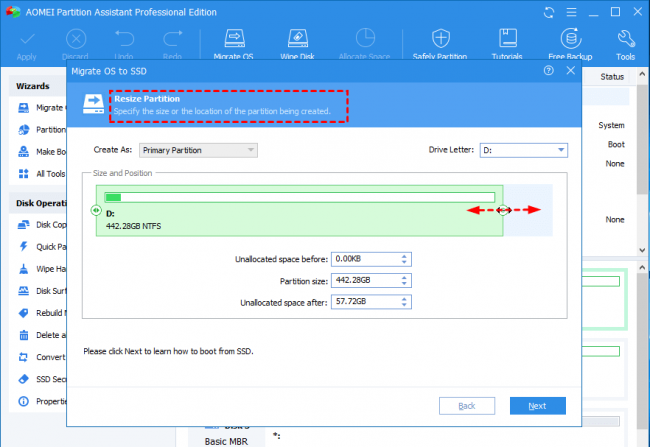Select Migrate wizard in sidebar
The image size is (650, 447).
pos(42,108)
